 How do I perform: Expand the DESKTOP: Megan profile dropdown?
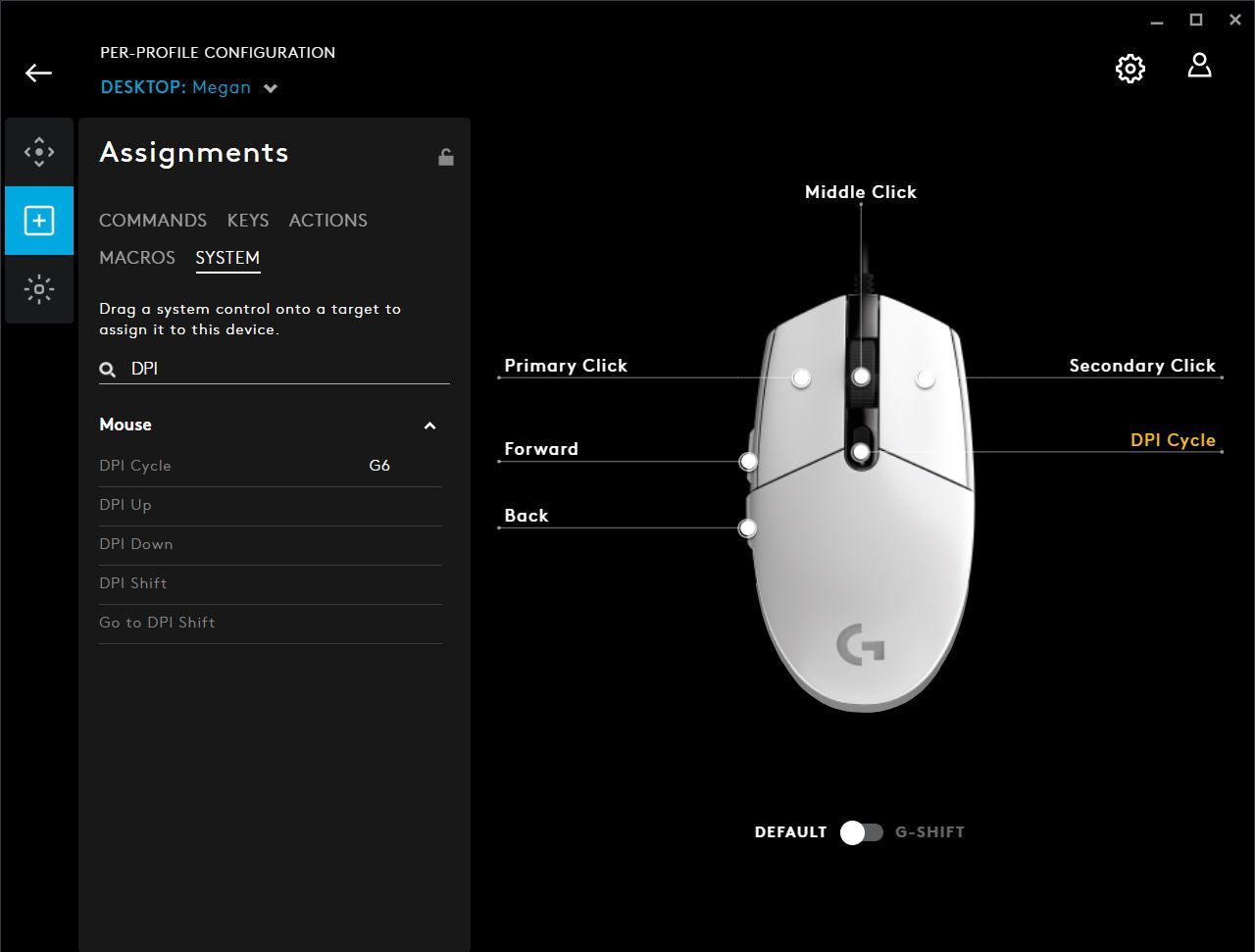pyautogui.click(x=272, y=88)
